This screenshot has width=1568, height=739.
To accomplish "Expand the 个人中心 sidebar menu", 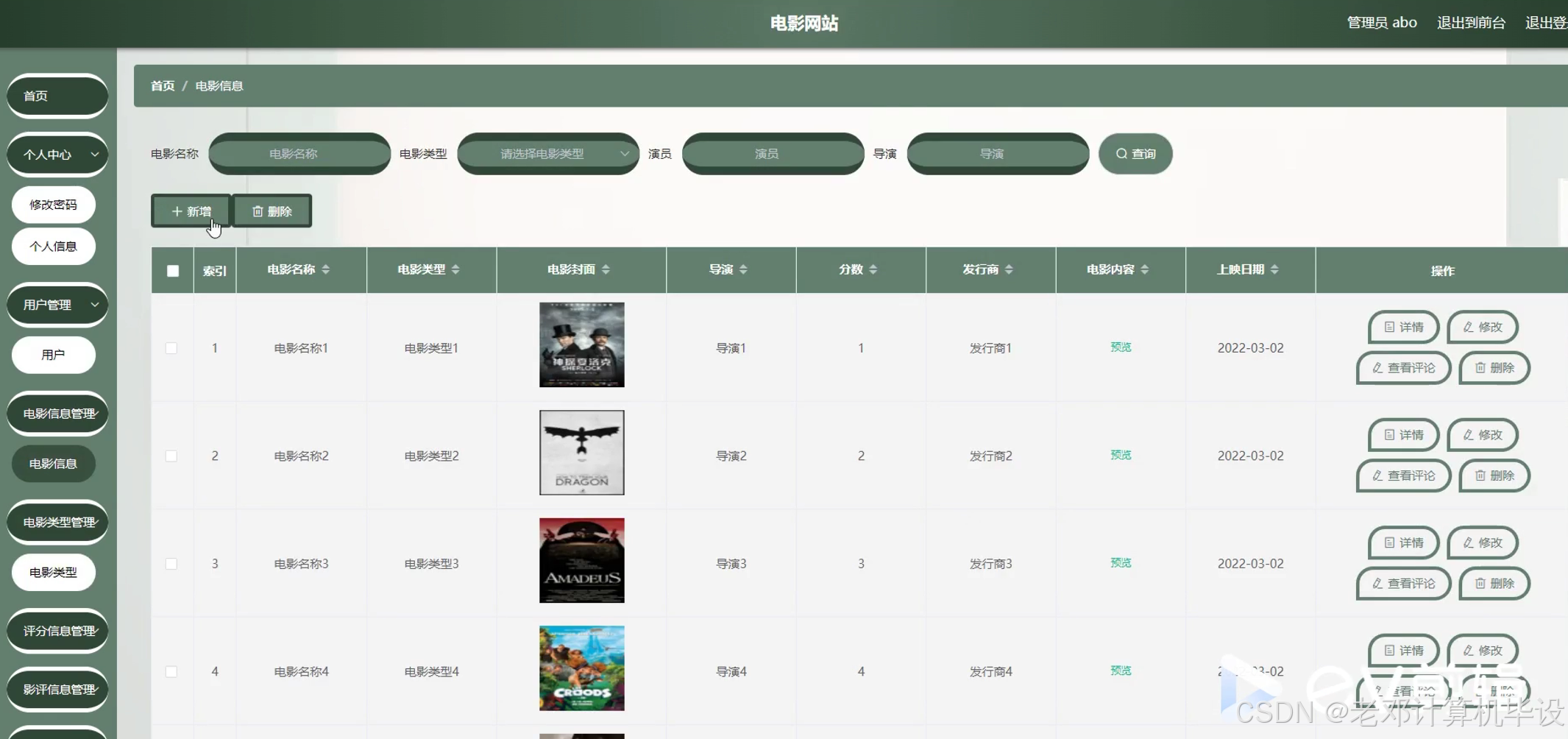I will 57,155.
